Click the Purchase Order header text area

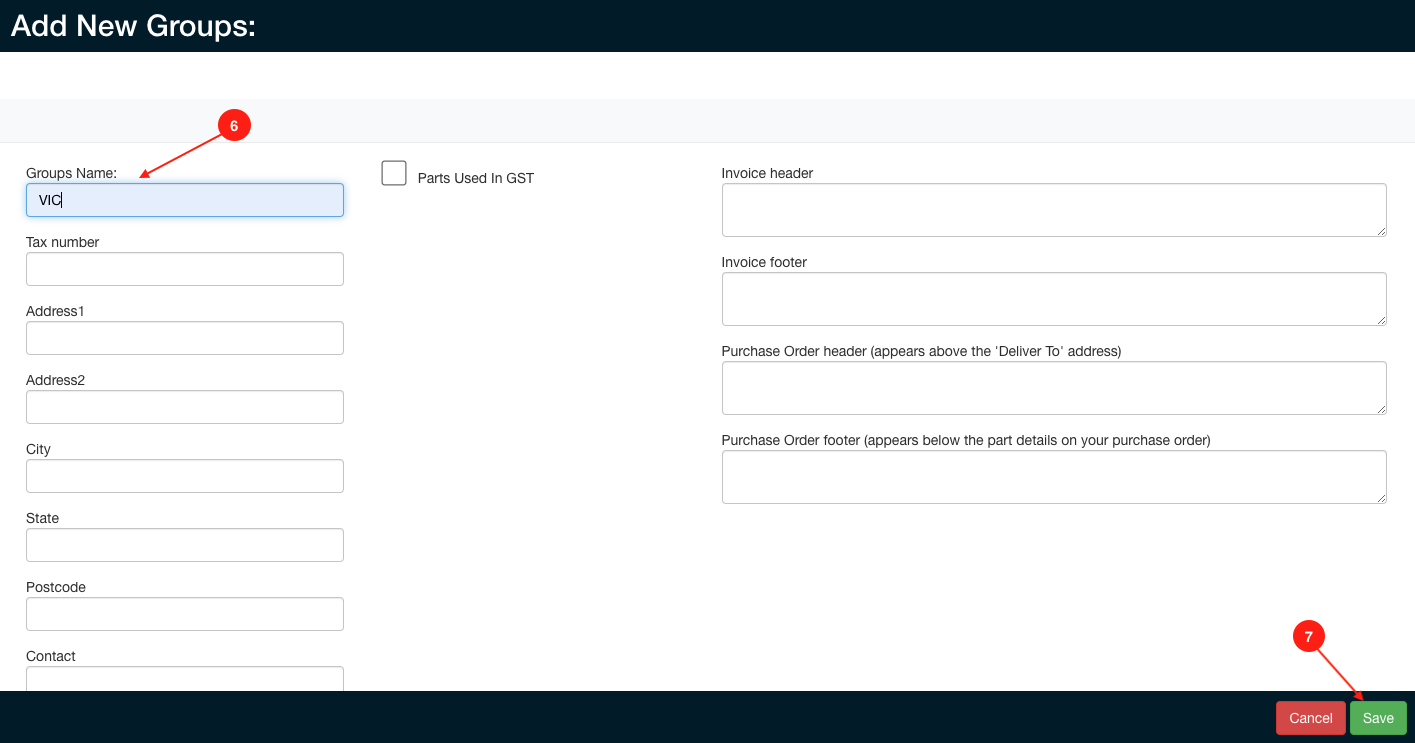click(x=1053, y=388)
